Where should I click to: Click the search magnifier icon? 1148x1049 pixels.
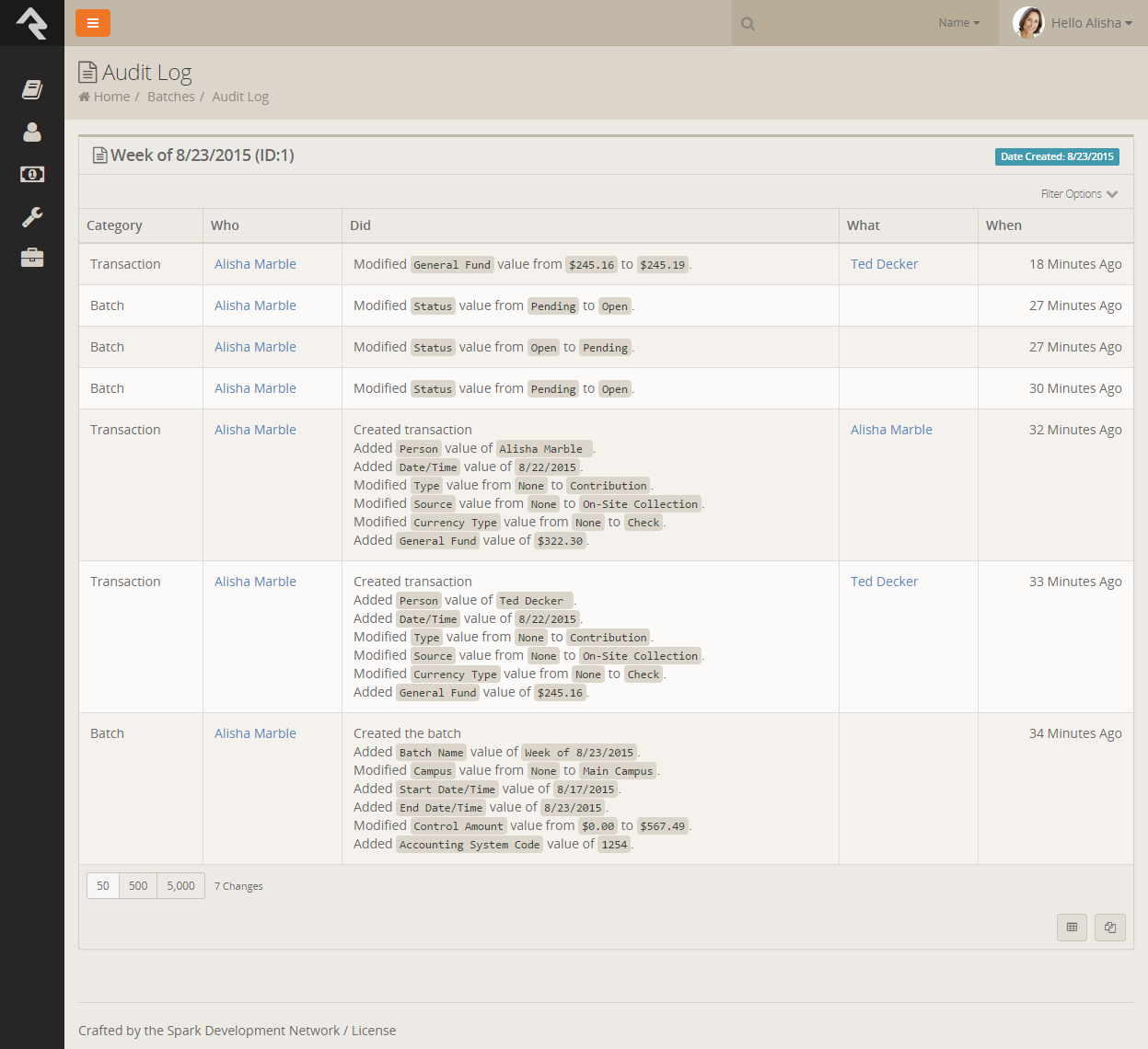[748, 24]
